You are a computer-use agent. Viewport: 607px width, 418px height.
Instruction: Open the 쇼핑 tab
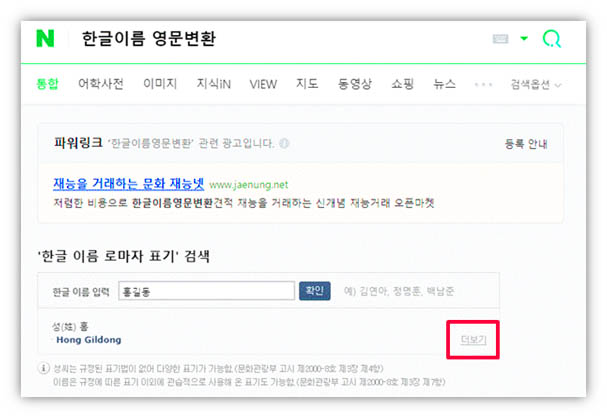click(403, 84)
